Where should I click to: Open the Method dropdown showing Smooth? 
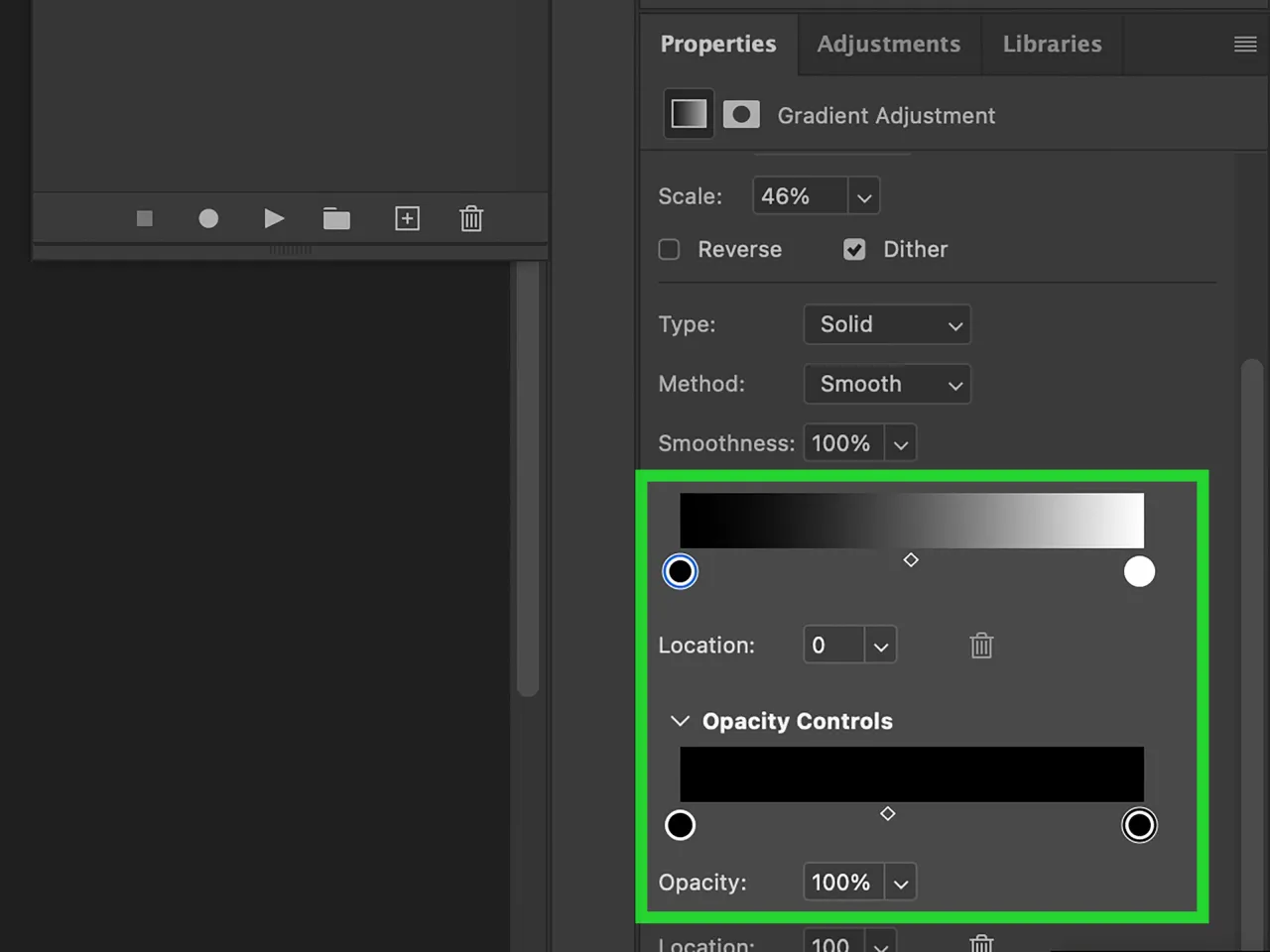(887, 385)
